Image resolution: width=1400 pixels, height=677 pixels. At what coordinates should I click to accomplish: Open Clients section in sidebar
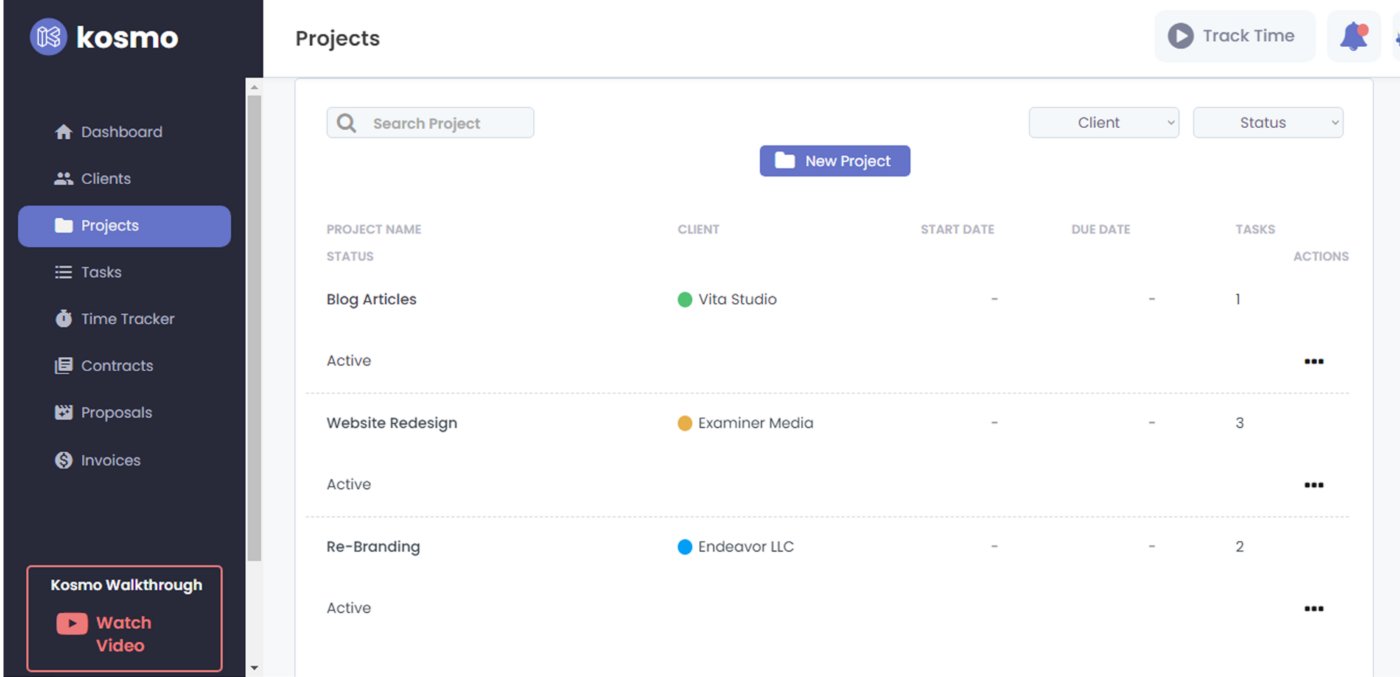pyautogui.click(x=105, y=179)
